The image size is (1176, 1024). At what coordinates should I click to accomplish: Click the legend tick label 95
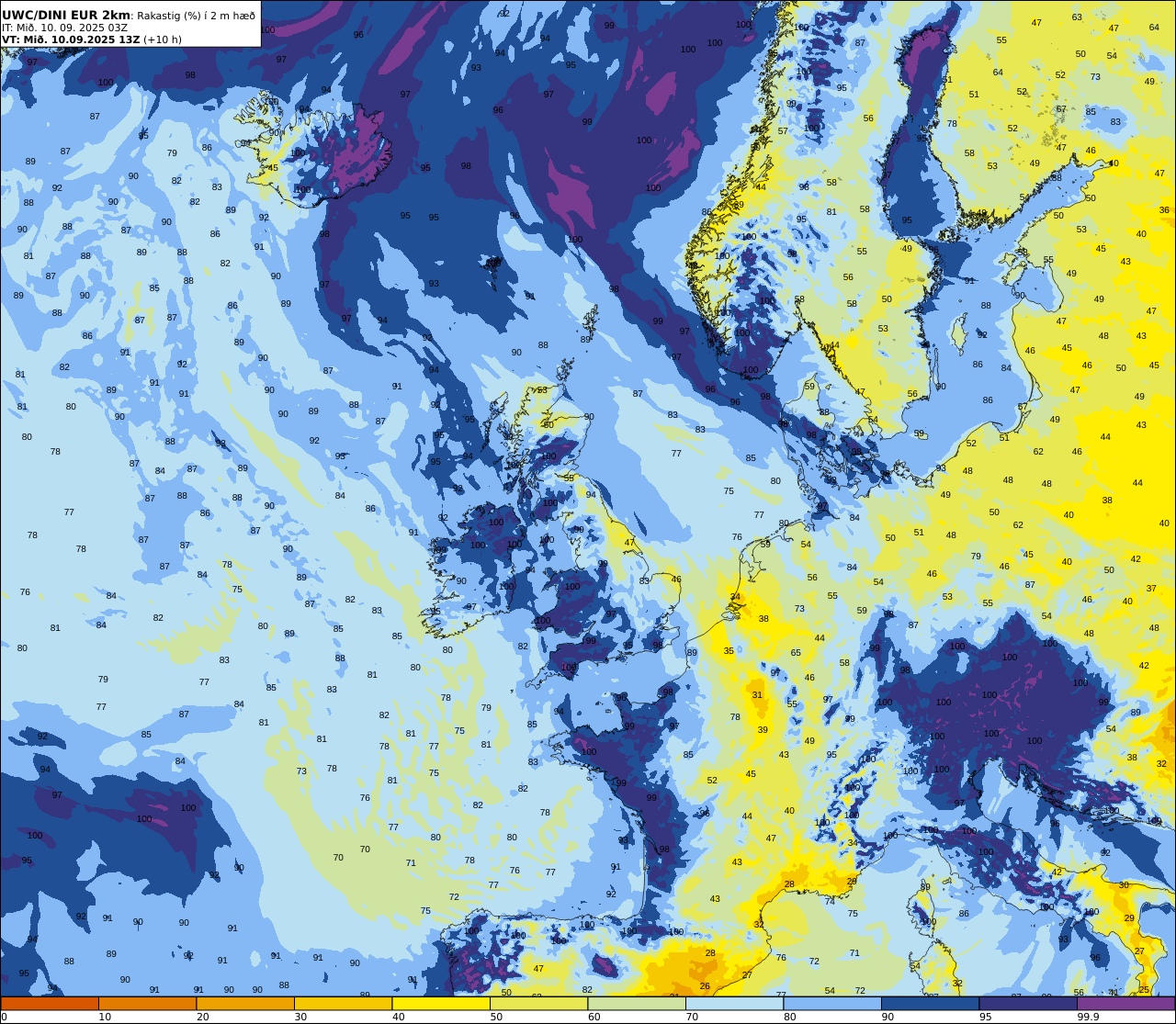(986, 1017)
